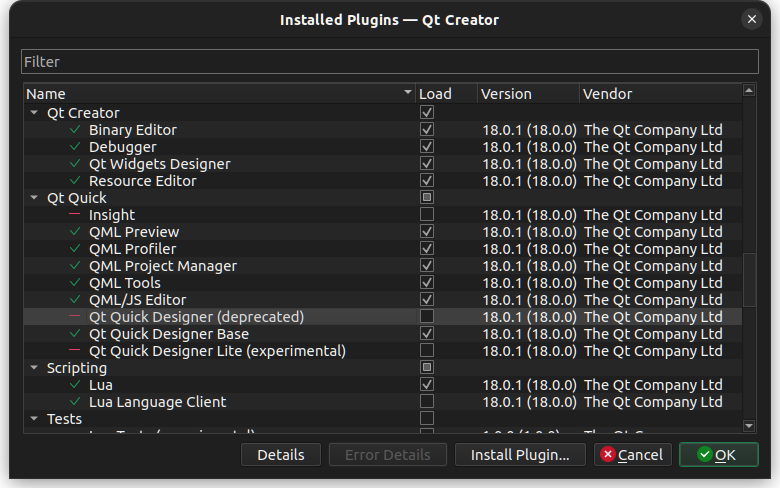The width and height of the screenshot is (780, 488).
Task: Select the QML/JS Editor plugin row
Action: pos(383,299)
